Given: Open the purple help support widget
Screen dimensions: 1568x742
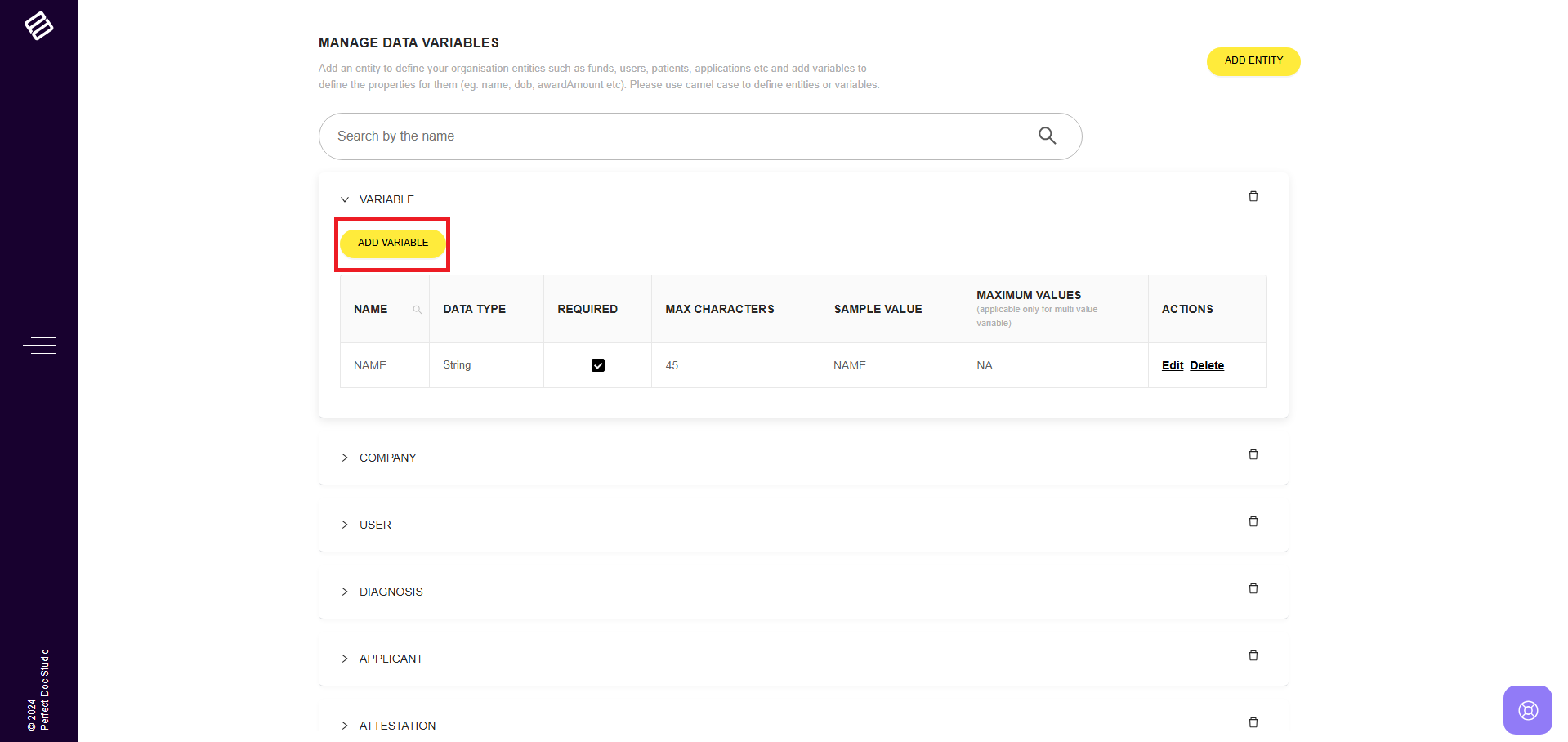Looking at the screenshot, I should pos(1527,709).
